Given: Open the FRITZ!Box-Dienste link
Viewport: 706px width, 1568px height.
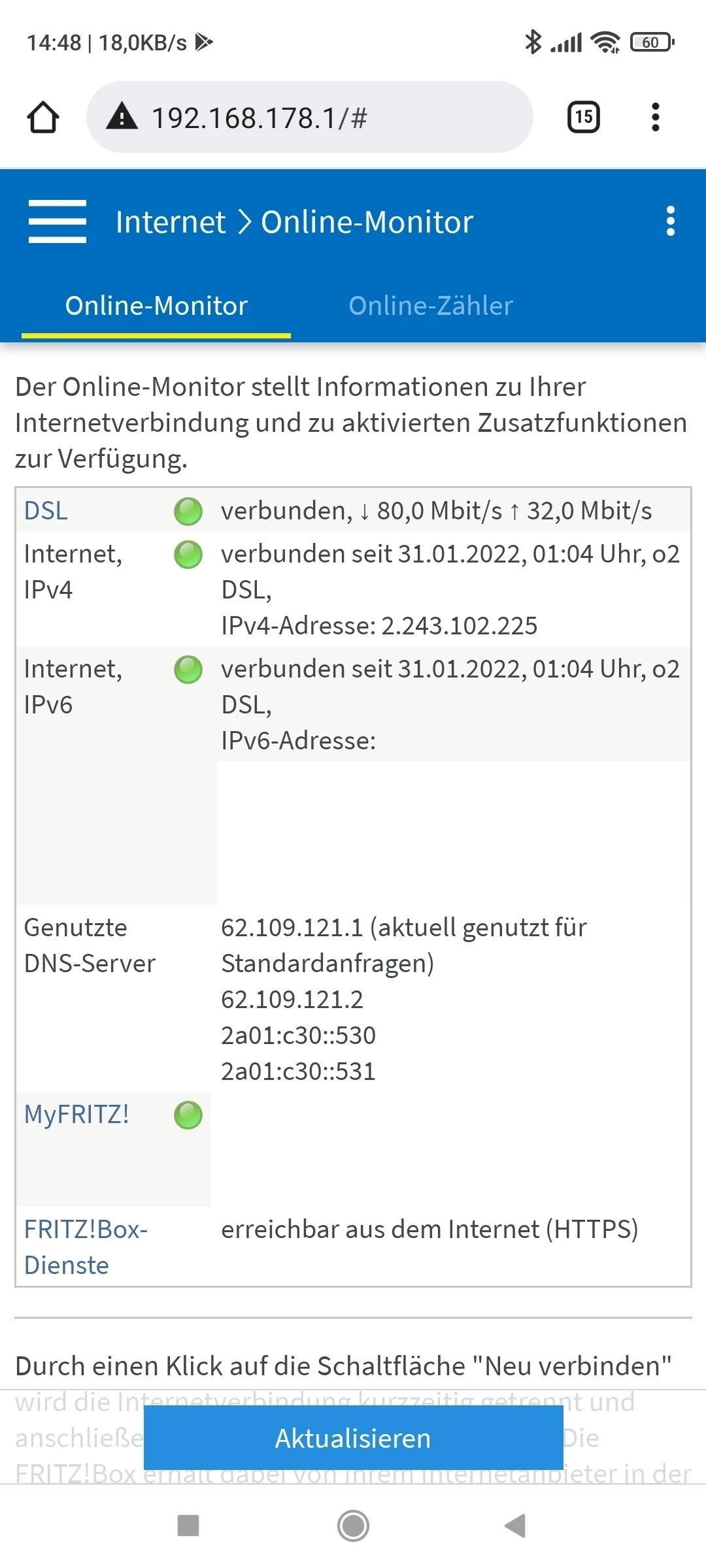Looking at the screenshot, I should tap(85, 1247).
